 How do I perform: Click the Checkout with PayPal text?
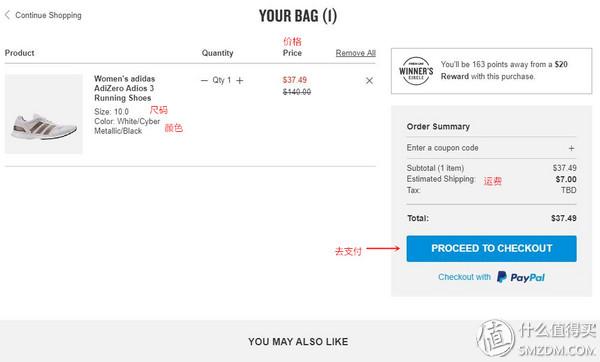465,277
